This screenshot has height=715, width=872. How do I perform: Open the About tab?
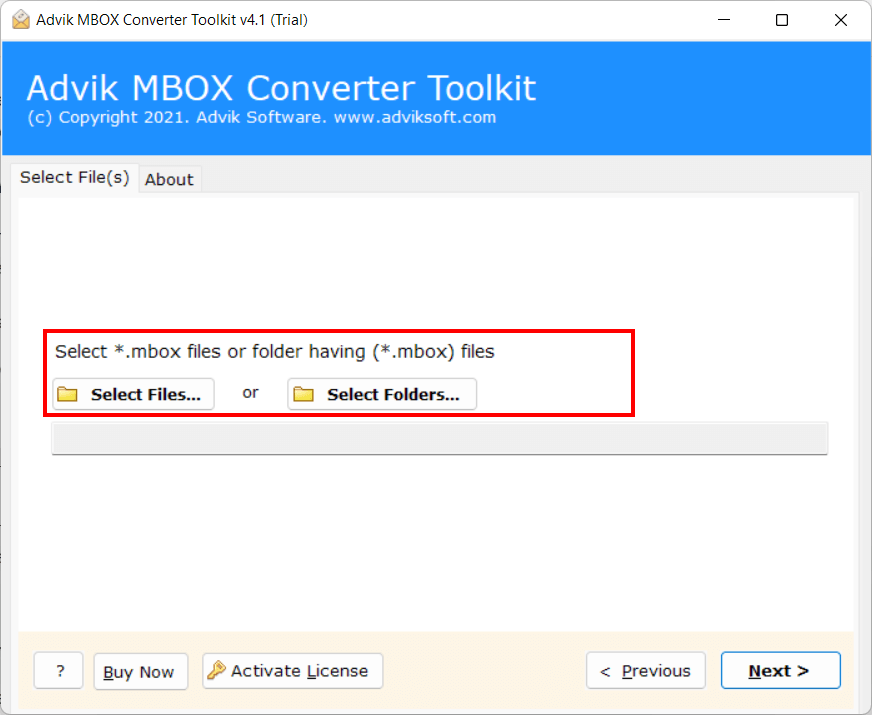(169, 180)
